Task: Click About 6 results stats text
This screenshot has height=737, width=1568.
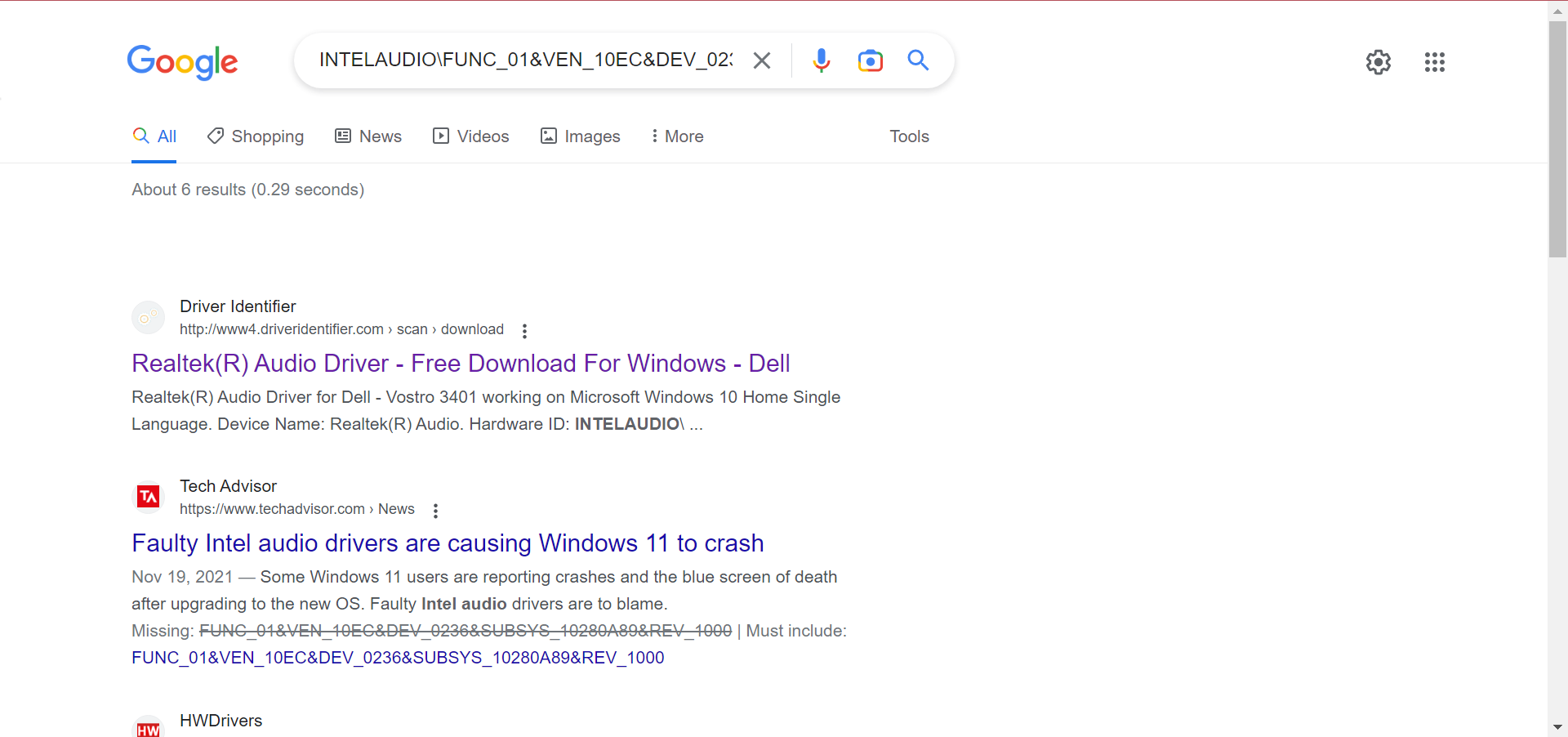Action: [x=248, y=190]
